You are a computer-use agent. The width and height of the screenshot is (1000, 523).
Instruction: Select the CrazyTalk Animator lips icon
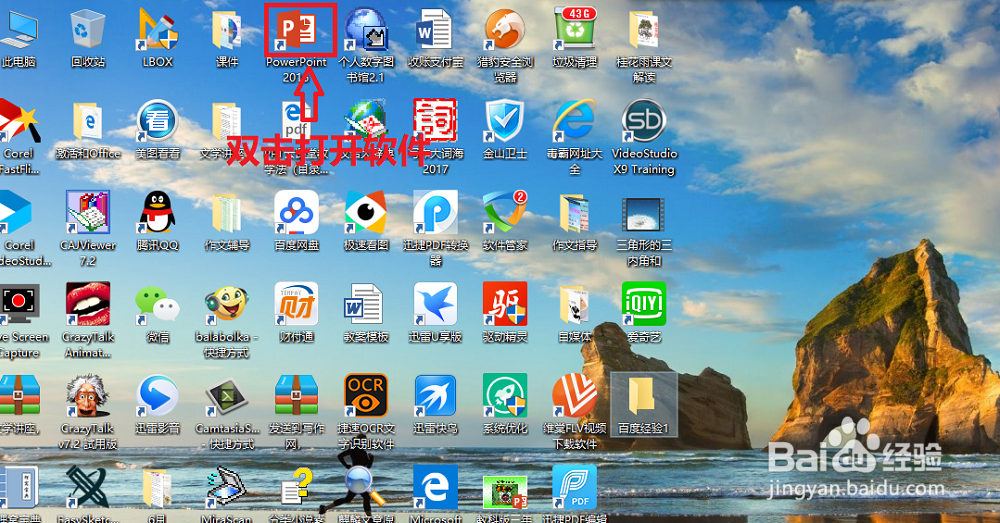pyautogui.click(x=87, y=304)
